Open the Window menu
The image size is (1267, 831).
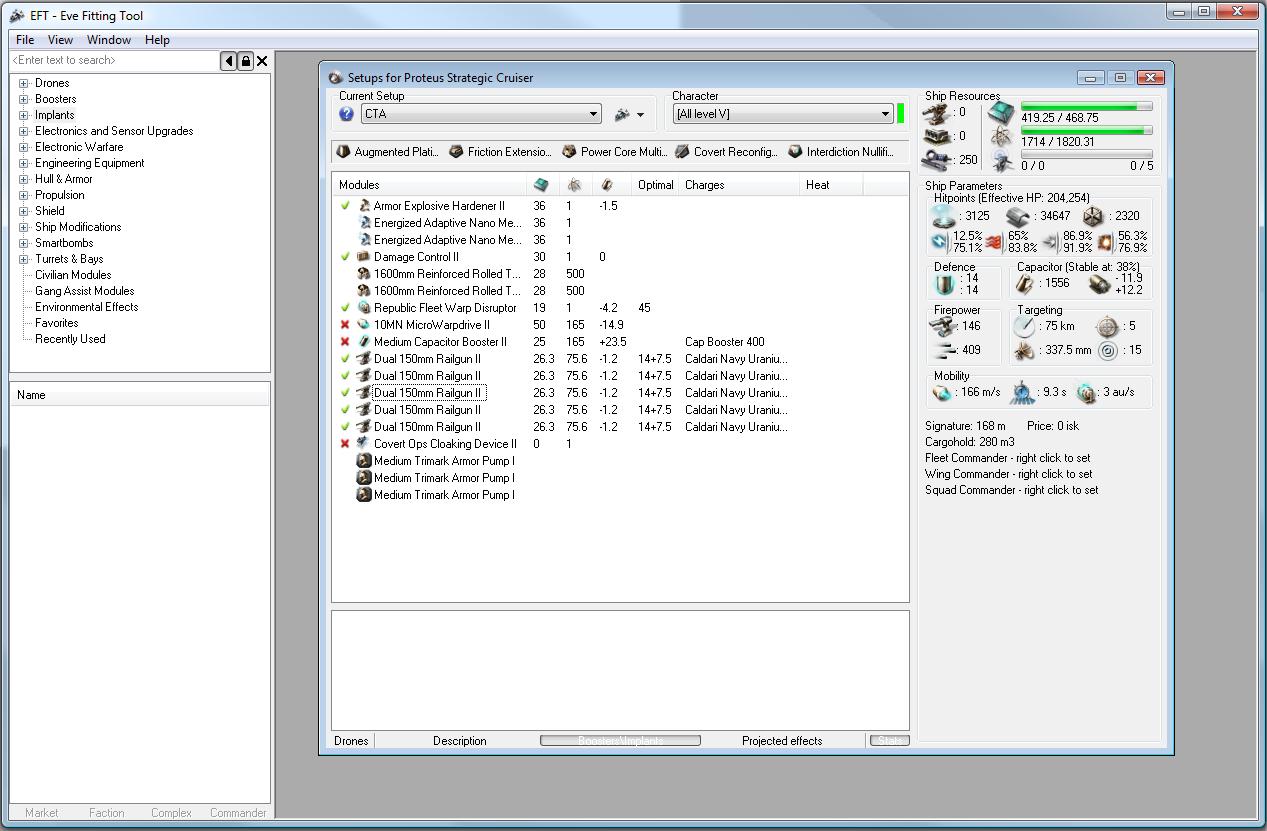point(109,40)
